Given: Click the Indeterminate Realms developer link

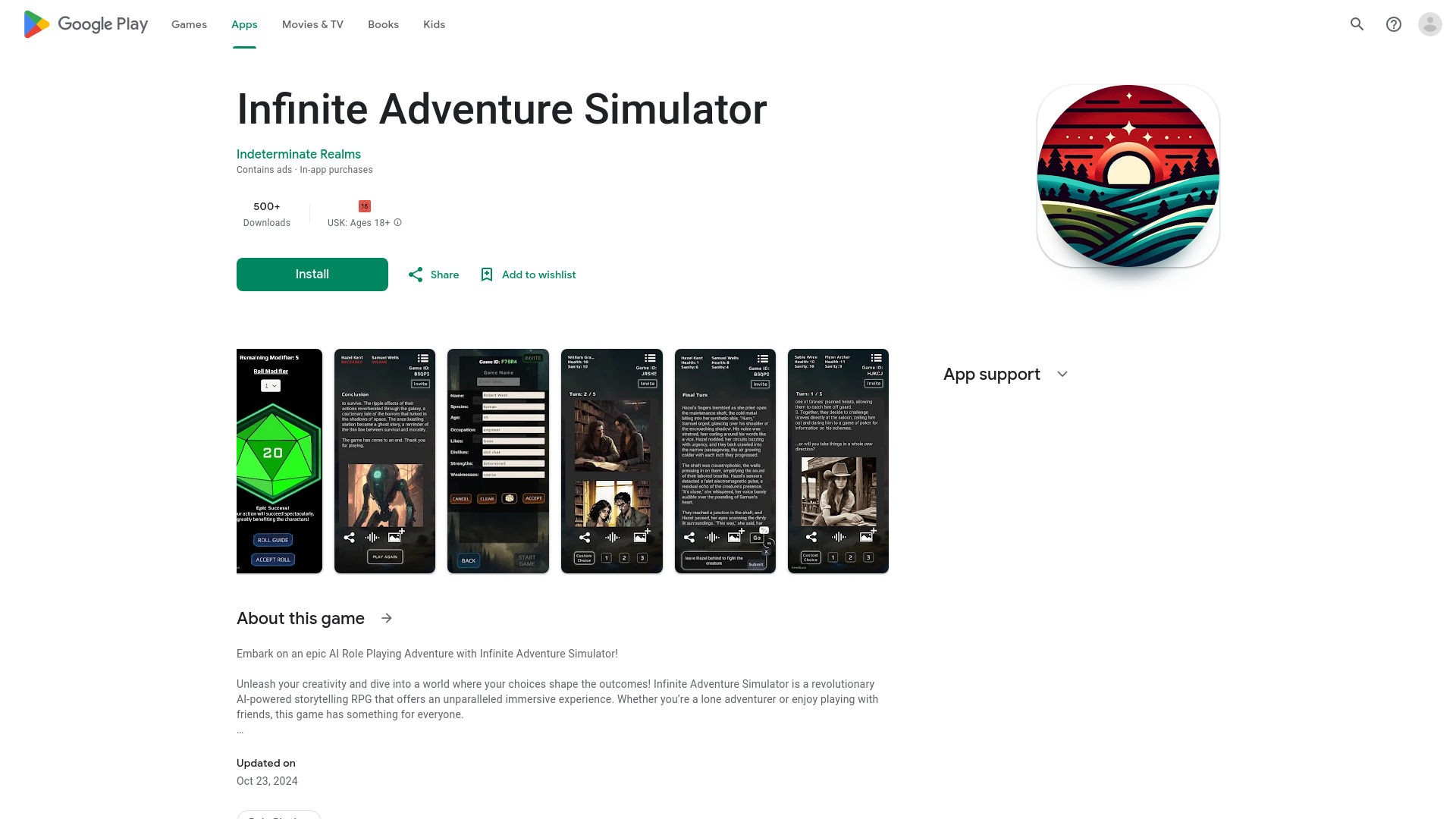Looking at the screenshot, I should [298, 154].
